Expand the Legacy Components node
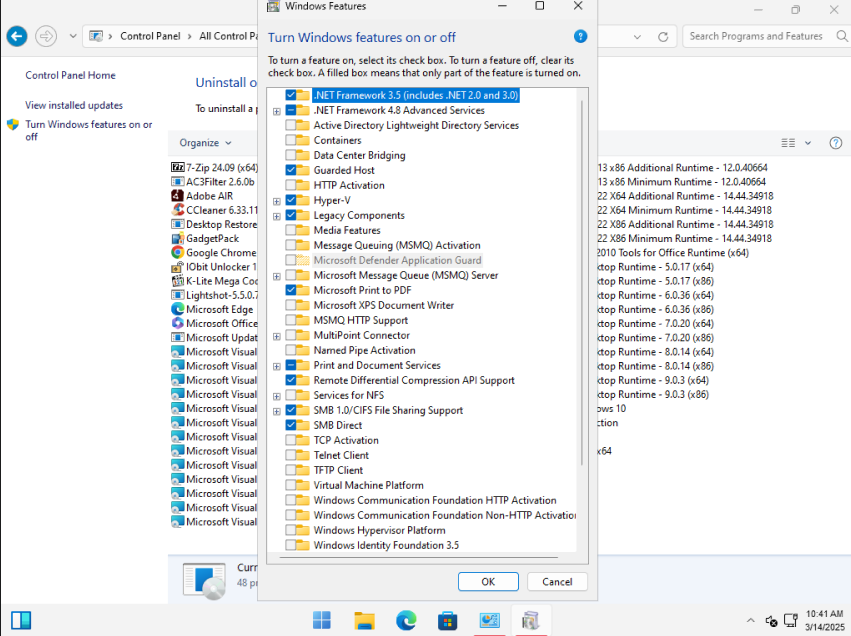 tap(277, 217)
